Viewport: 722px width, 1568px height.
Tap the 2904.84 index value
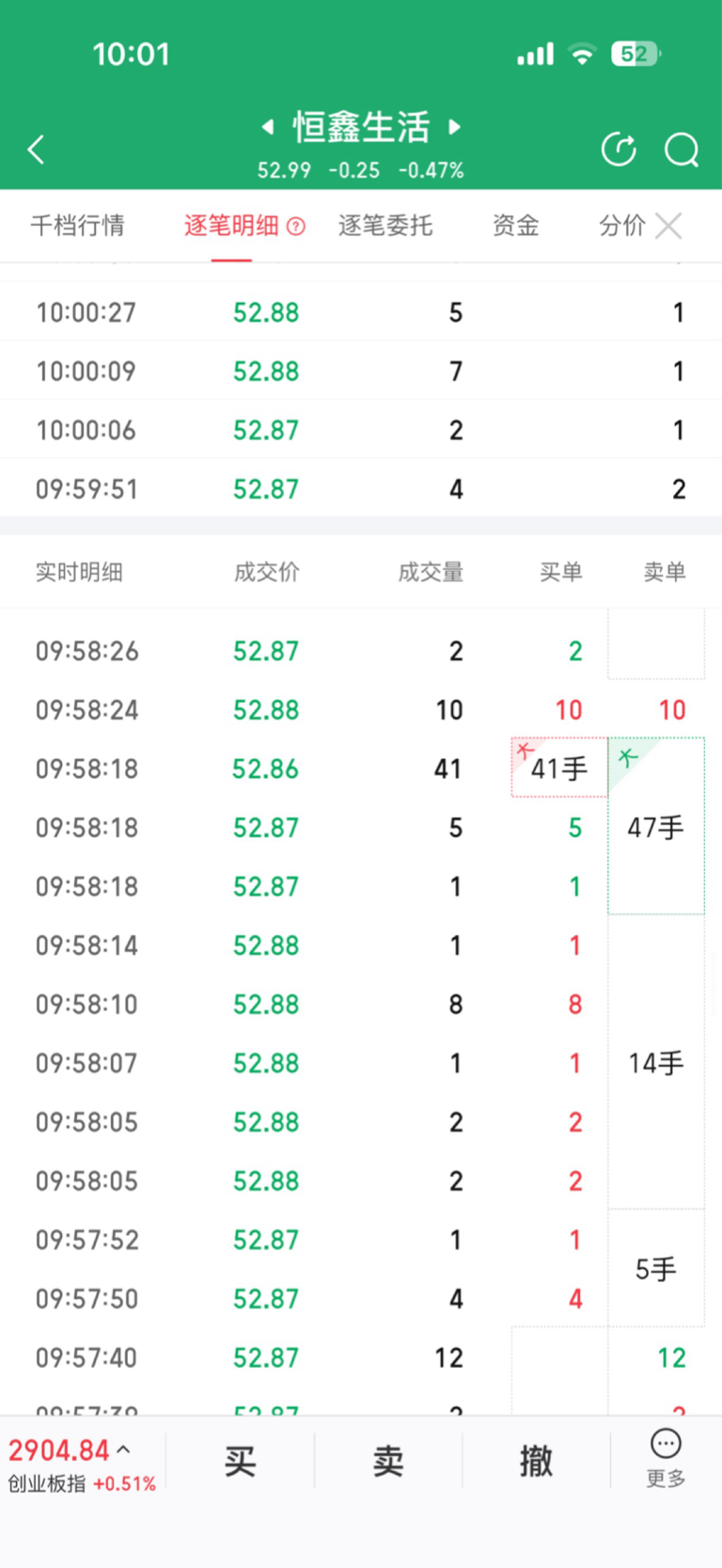point(59,1450)
